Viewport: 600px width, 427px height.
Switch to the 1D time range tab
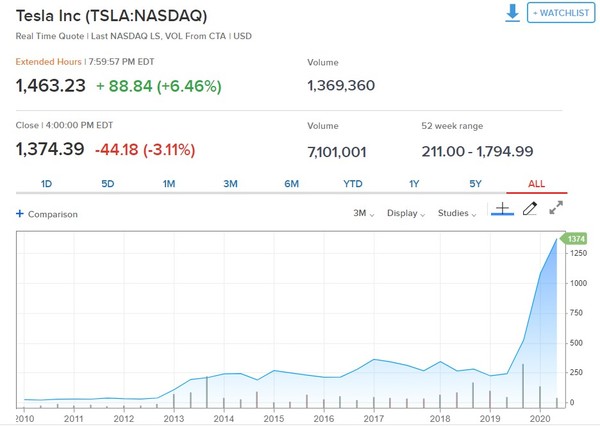pyautogui.click(x=46, y=184)
